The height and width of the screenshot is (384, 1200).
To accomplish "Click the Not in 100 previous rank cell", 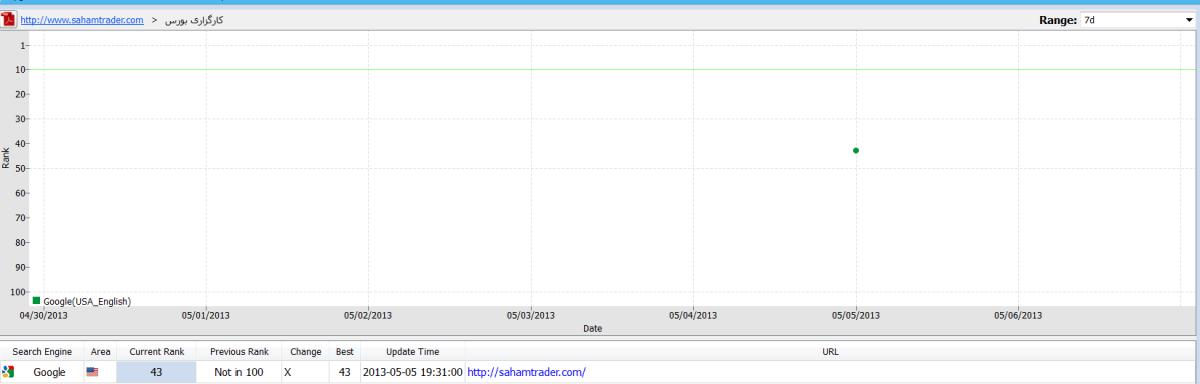I will pyautogui.click(x=239, y=372).
